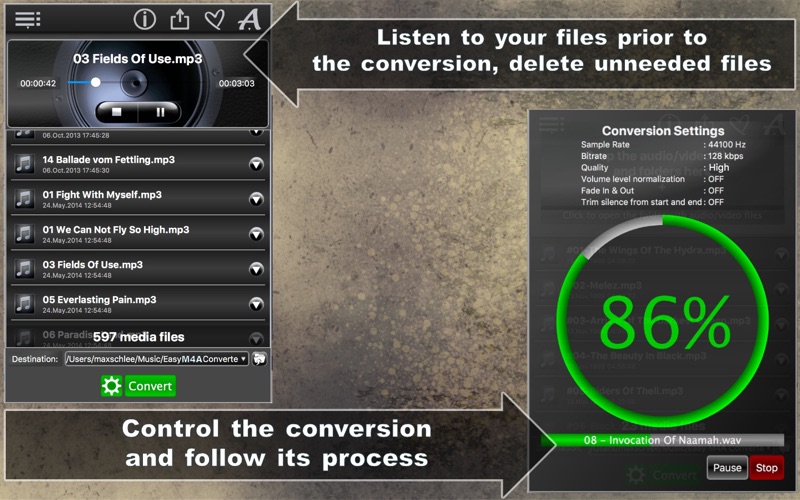The height and width of the screenshot is (500, 800).
Task: Click the Finder browse icon beside Destination
Action: pos(259,359)
